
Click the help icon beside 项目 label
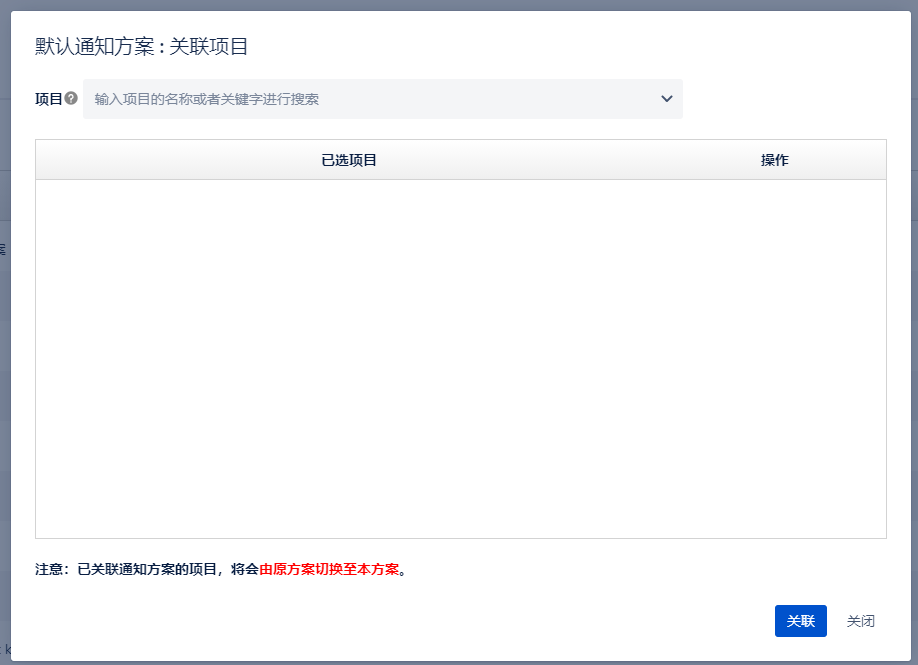(71, 99)
